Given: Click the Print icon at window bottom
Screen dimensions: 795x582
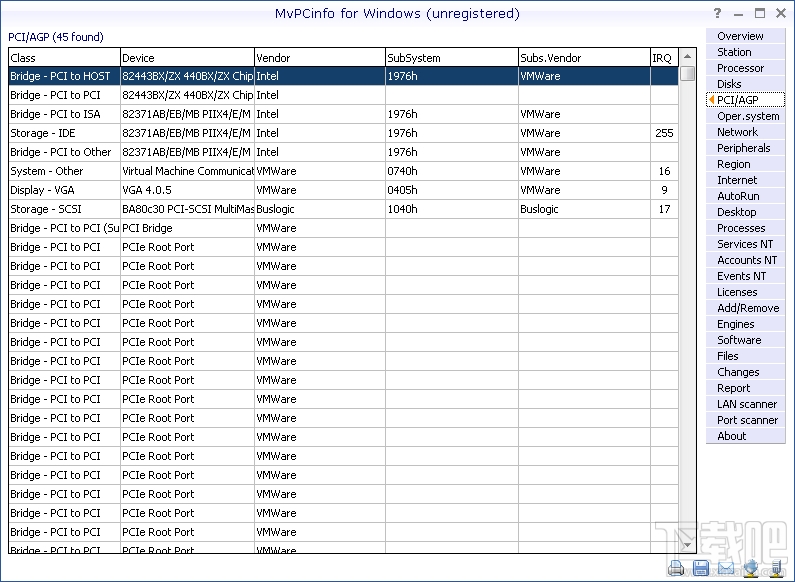Looking at the screenshot, I should click(676, 568).
